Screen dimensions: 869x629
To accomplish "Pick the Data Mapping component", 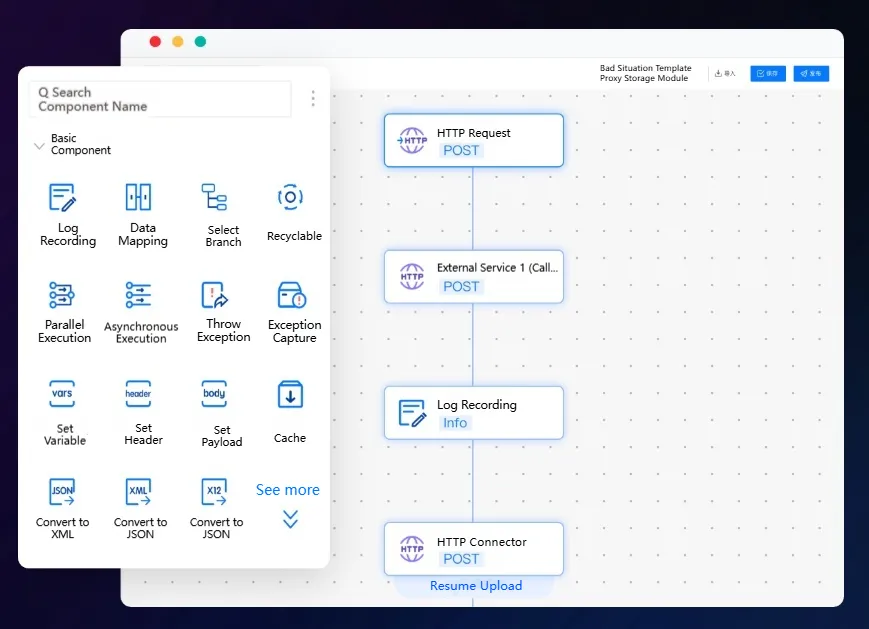I will 142,215.
